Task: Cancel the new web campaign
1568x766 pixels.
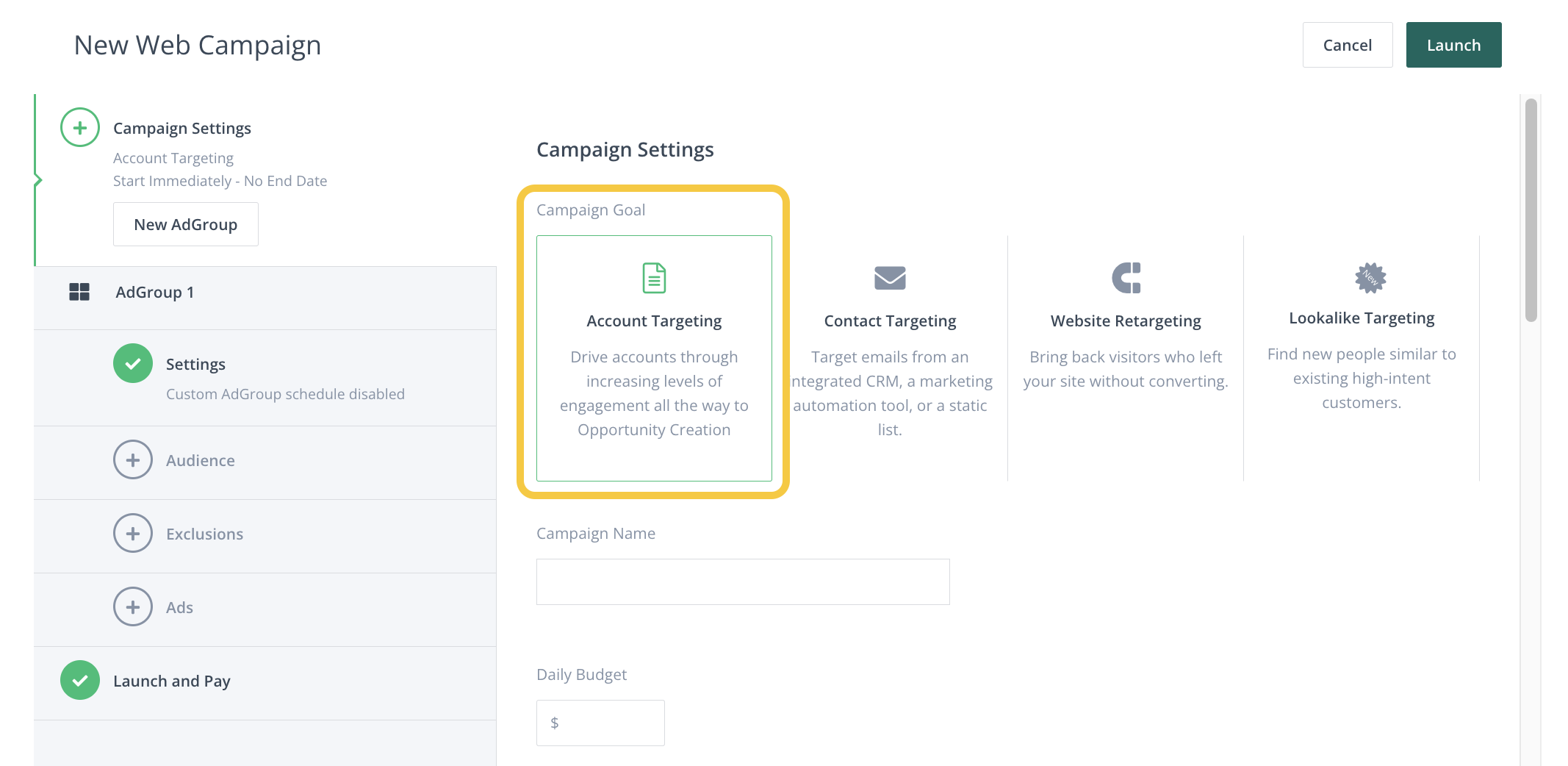Action: point(1347,45)
